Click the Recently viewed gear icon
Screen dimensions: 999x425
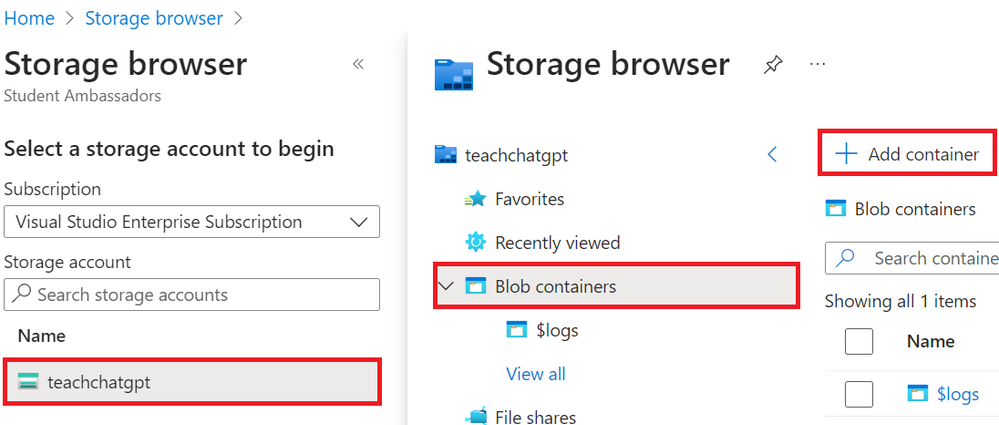[475, 243]
